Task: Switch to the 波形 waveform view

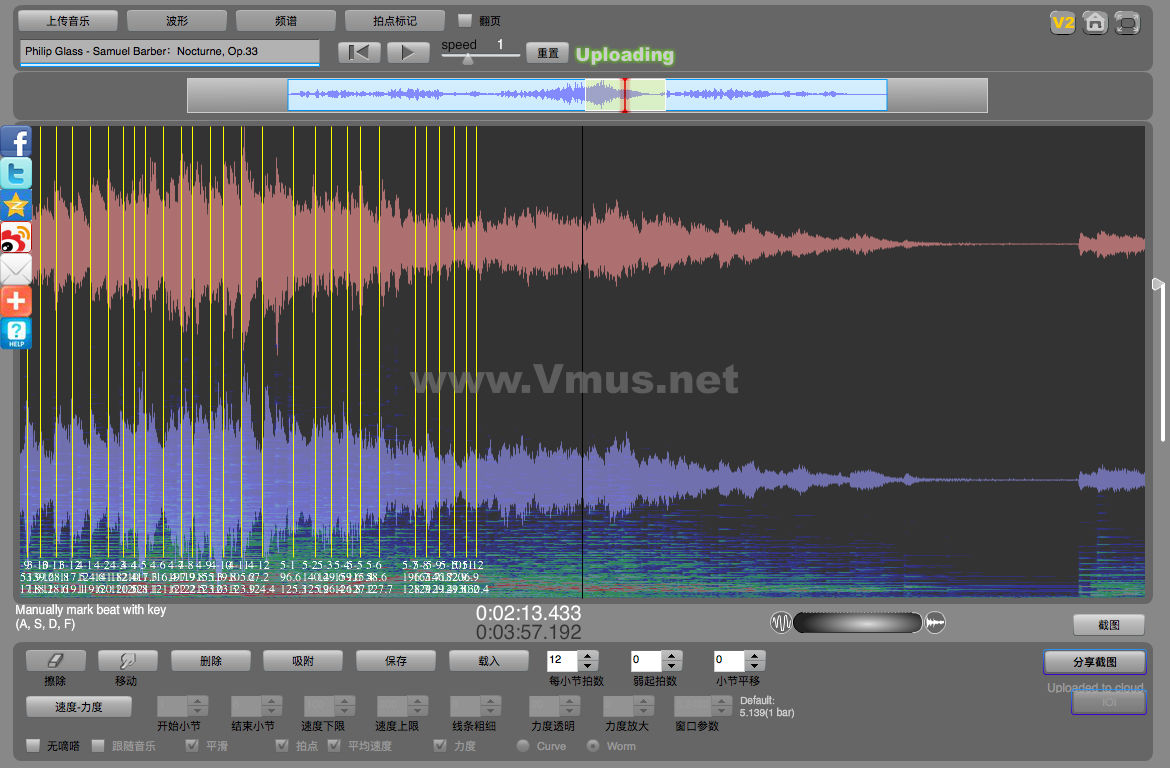Action: coord(177,20)
